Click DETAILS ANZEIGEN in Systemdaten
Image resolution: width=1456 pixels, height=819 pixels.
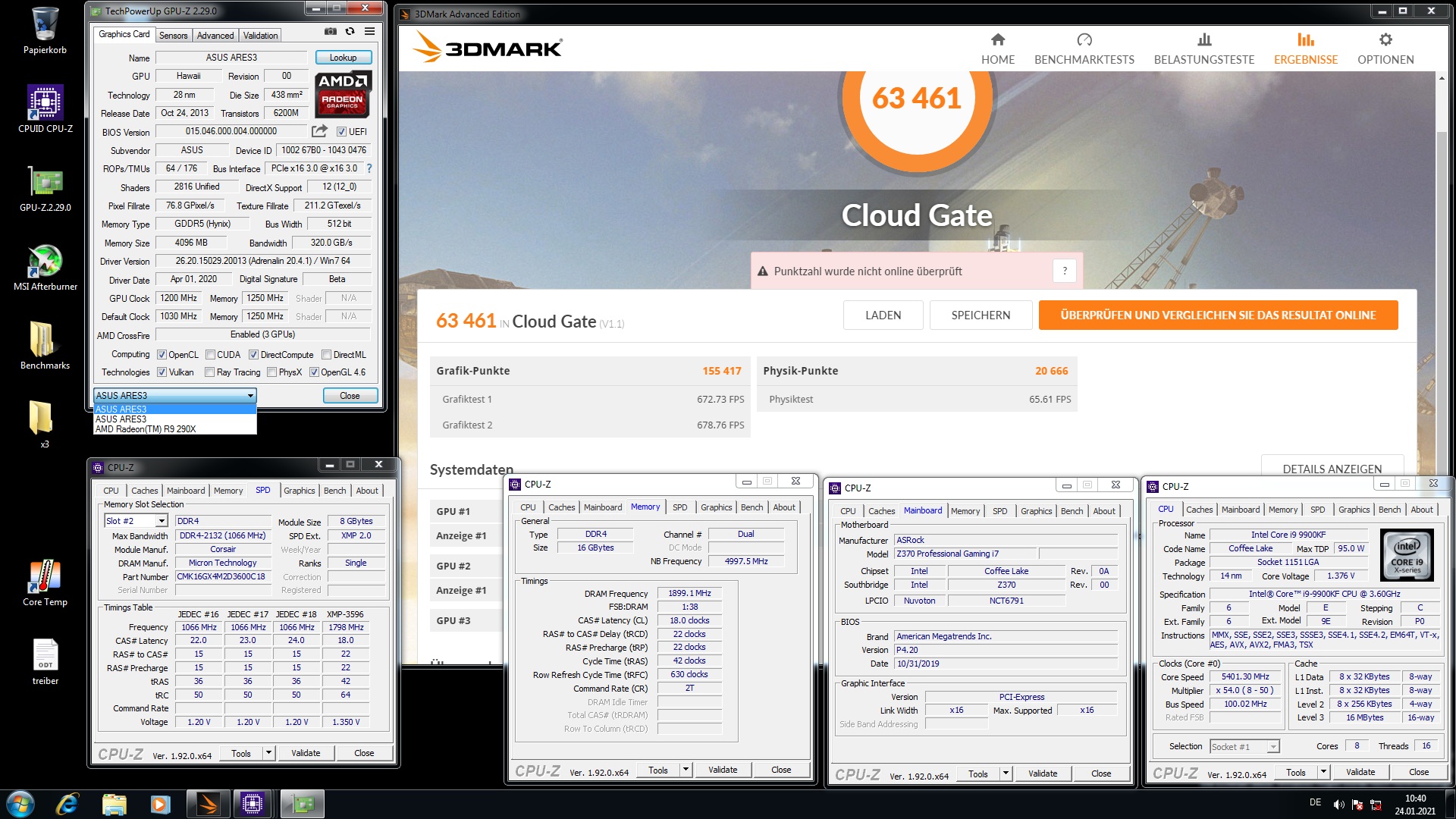pyautogui.click(x=1332, y=469)
